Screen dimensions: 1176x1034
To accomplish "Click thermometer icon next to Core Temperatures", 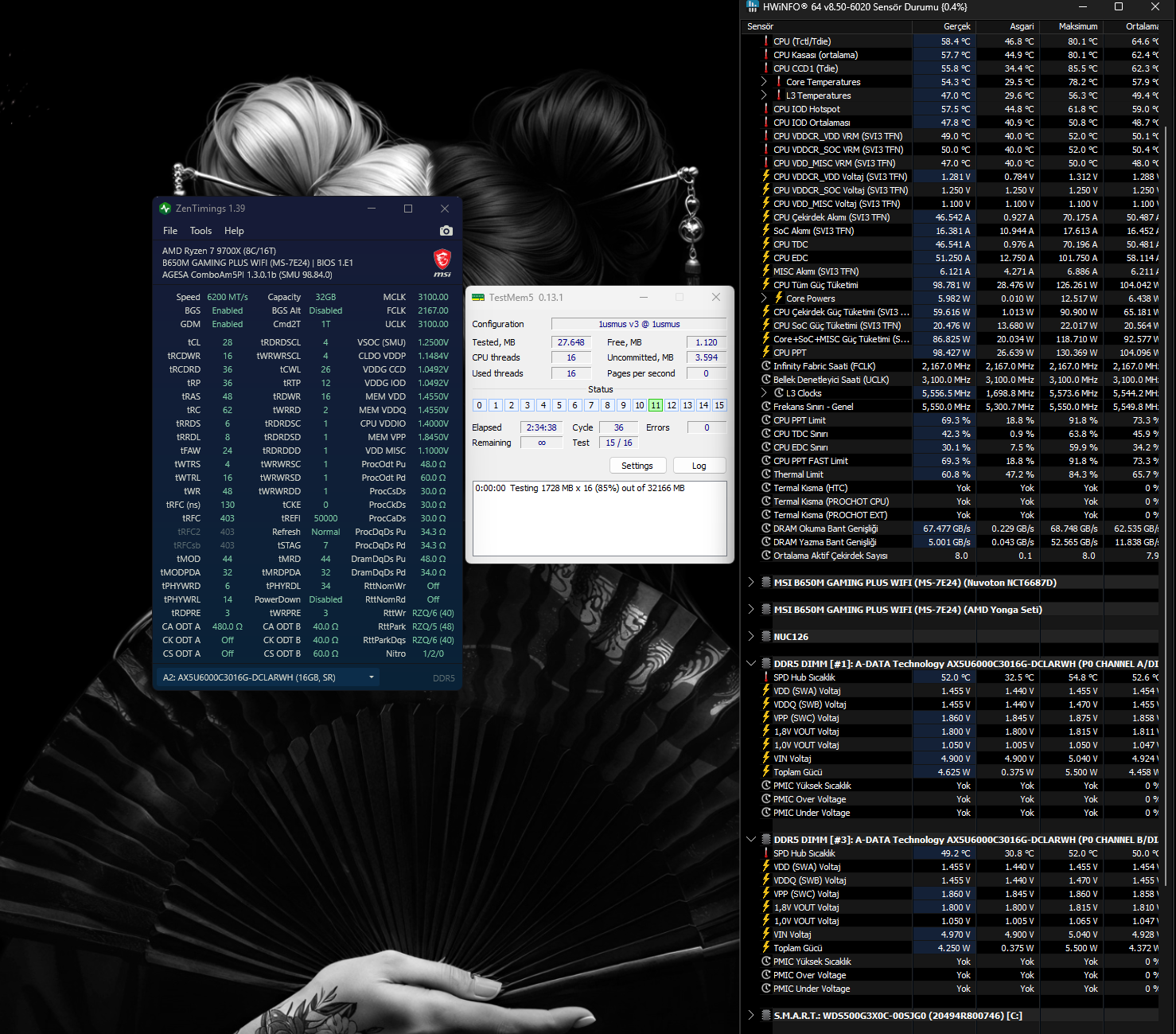I will pyautogui.click(x=779, y=82).
